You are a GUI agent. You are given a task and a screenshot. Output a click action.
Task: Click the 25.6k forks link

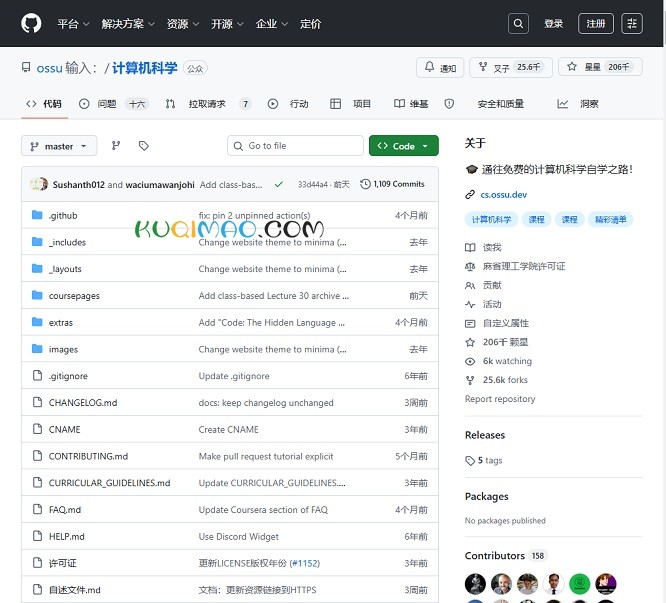505,380
